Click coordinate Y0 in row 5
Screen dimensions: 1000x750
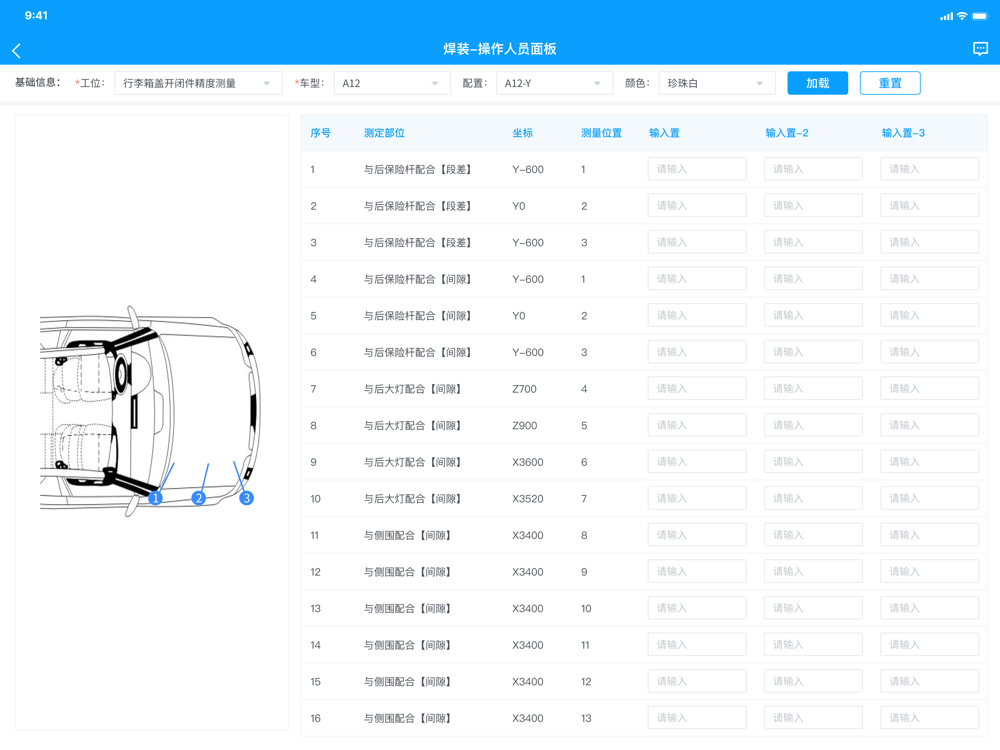[x=518, y=316]
